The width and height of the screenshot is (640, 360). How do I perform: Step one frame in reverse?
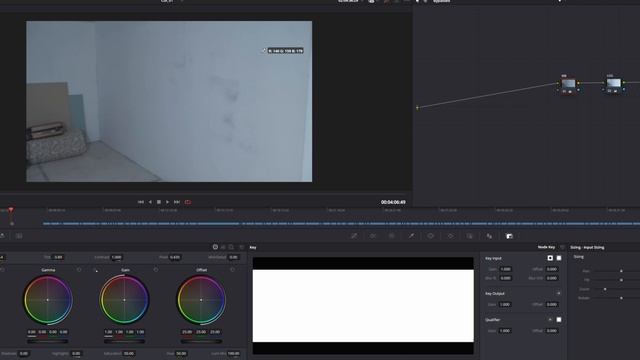150,202
